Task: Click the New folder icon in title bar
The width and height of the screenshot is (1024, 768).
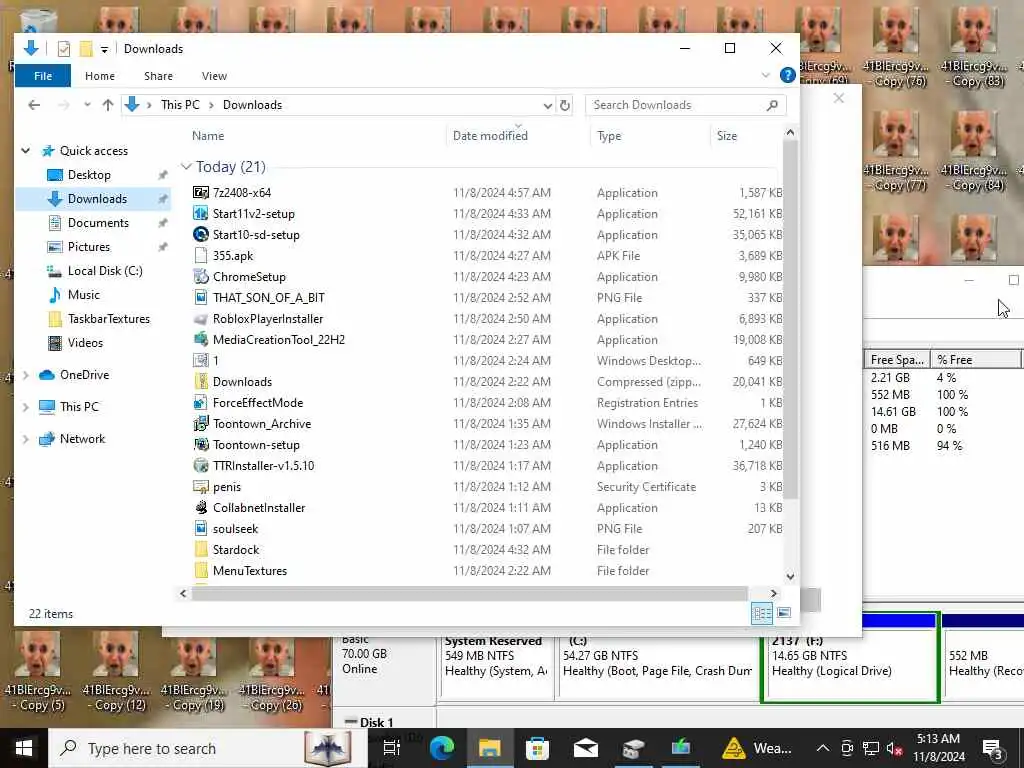Action: [x=86, y=49]
